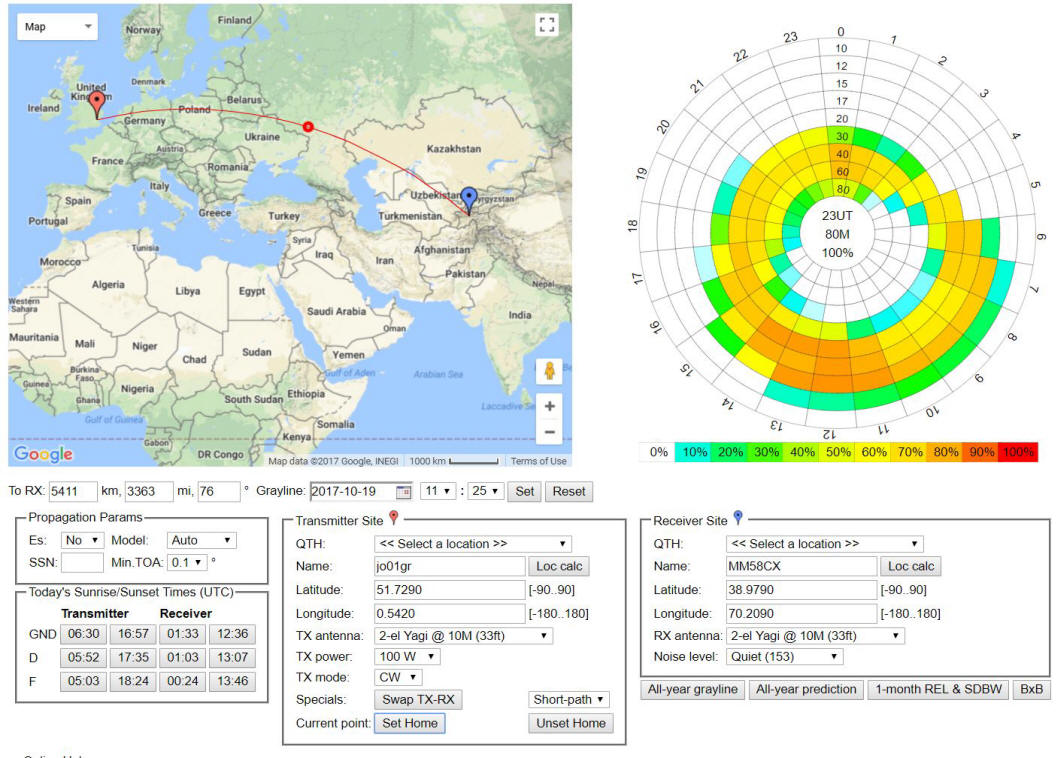This screenshot has height=758, width=1060.
Task: Click the 100% red legend swatch
Action: (x=1019, y=452)
